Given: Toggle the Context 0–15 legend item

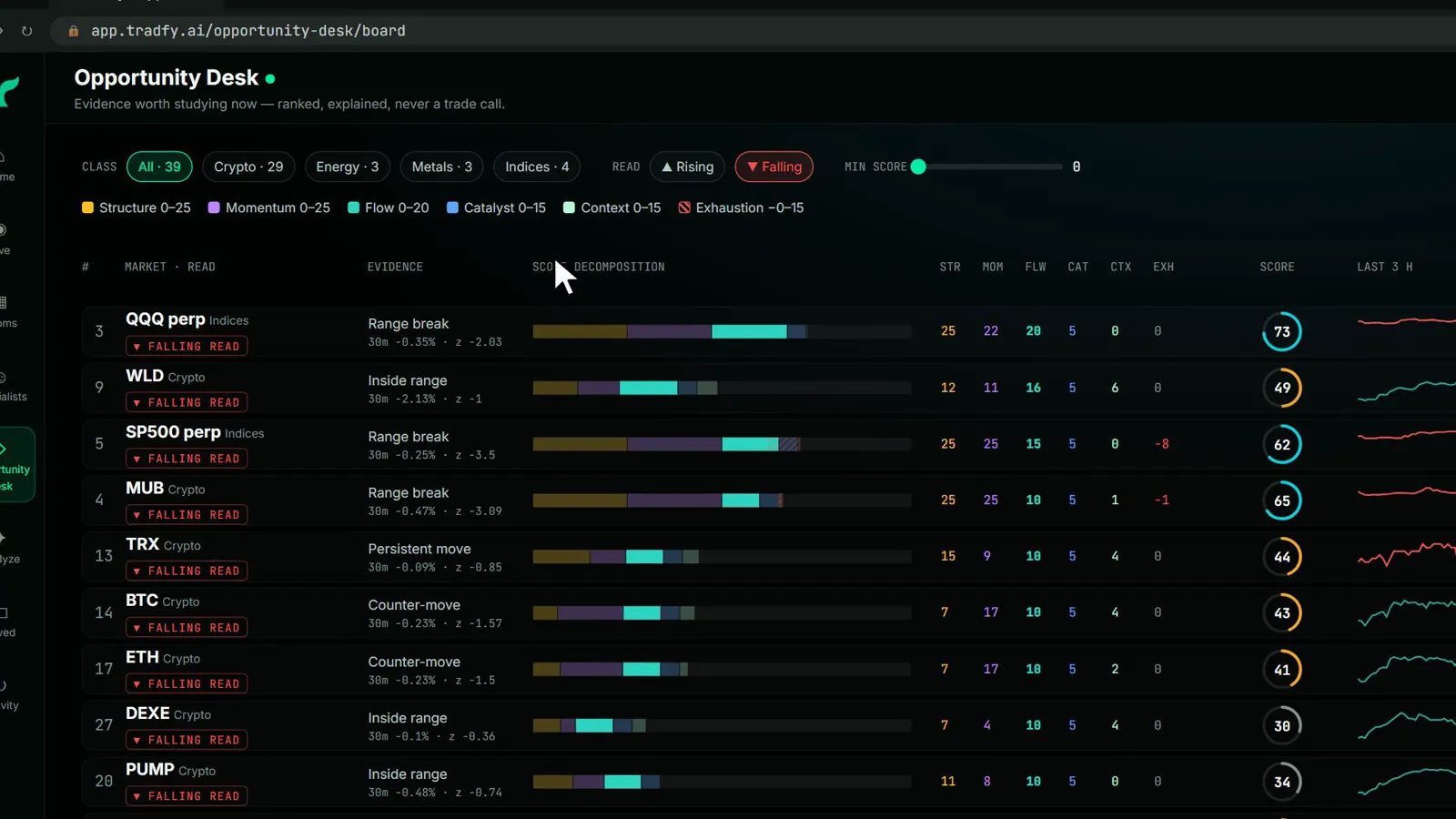Looking at the screenshot, I should 612,207.
